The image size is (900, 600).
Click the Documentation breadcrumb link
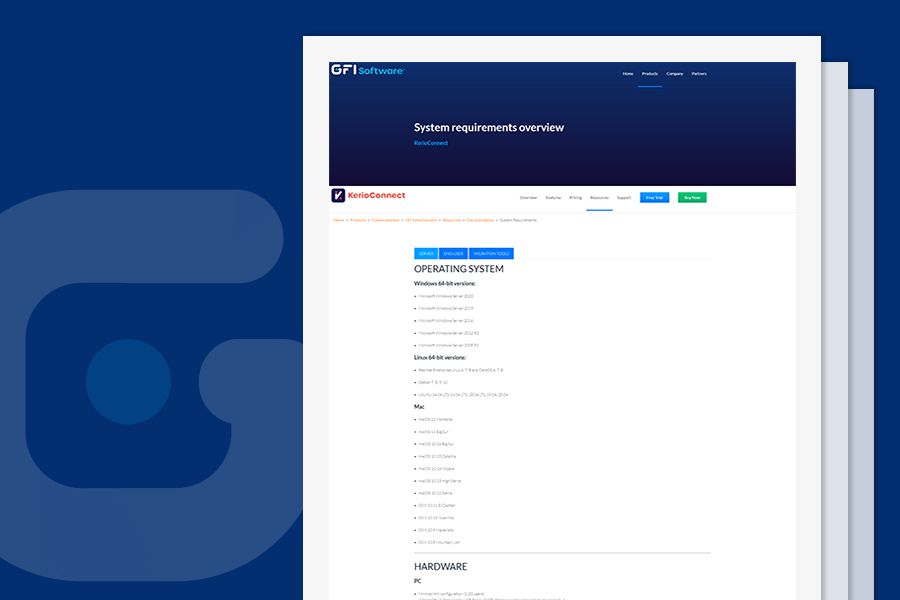point(480,220)
